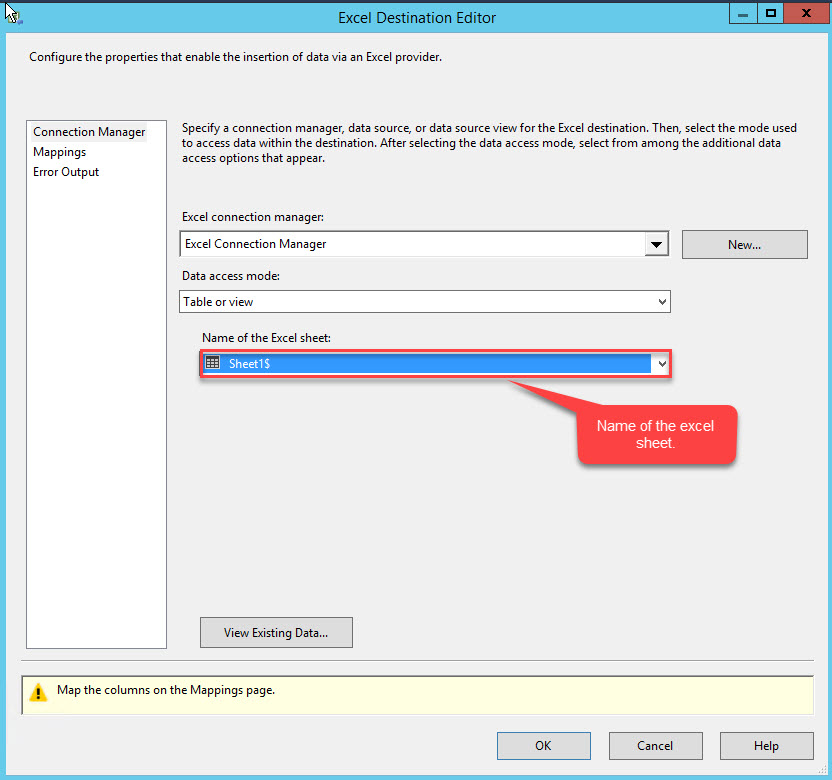
Task: Expand the Excel connection manager dropdown arrow
Action: (656, 245)
